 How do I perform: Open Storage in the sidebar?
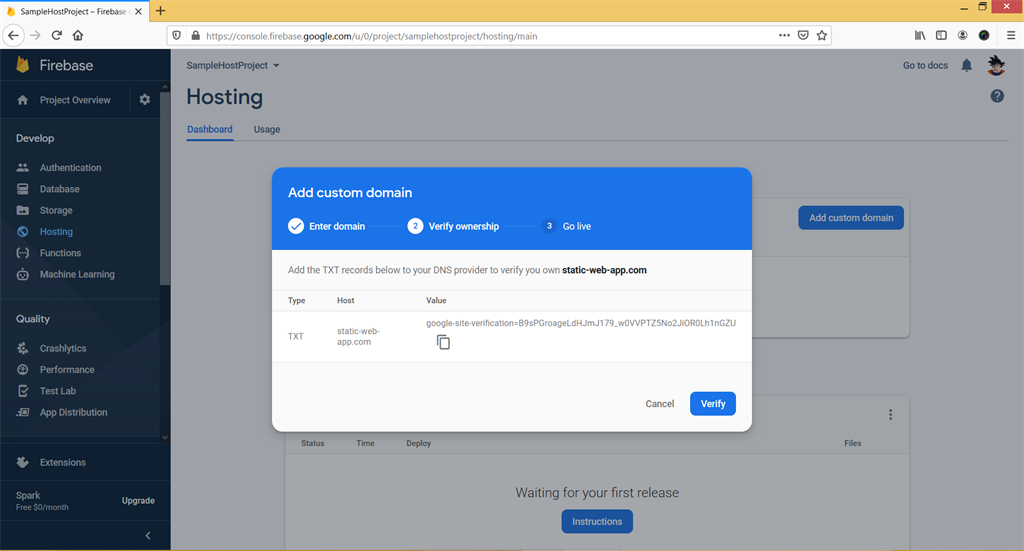pyautogui.click(x=56, y=210)
